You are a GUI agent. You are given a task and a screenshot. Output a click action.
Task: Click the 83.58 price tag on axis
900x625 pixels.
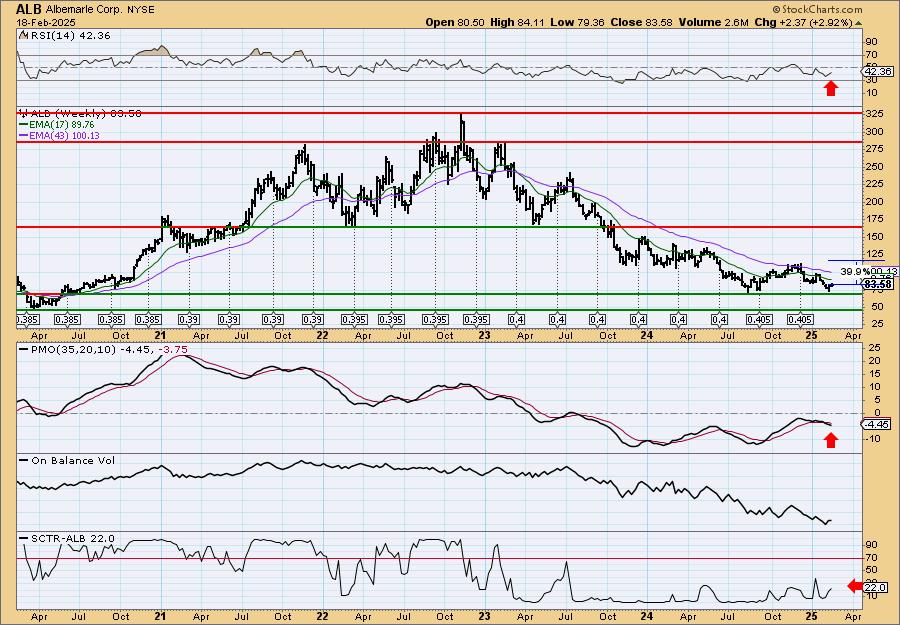click(878, 284)
